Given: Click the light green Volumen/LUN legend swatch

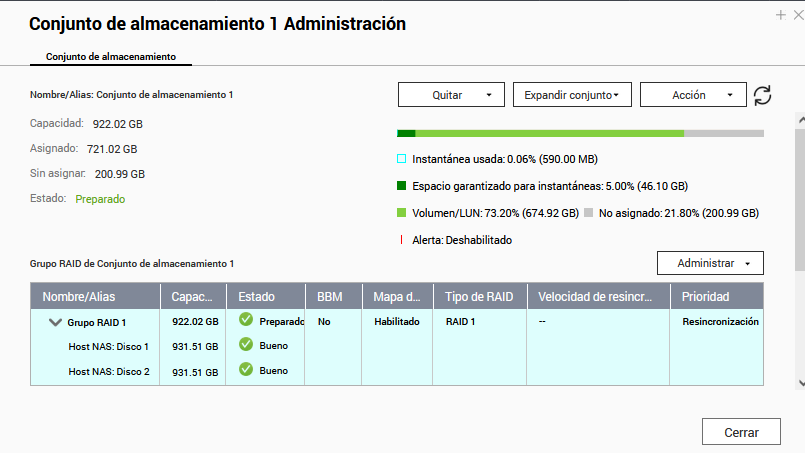Looking at the screenshot, I should (x=402, y=213).
